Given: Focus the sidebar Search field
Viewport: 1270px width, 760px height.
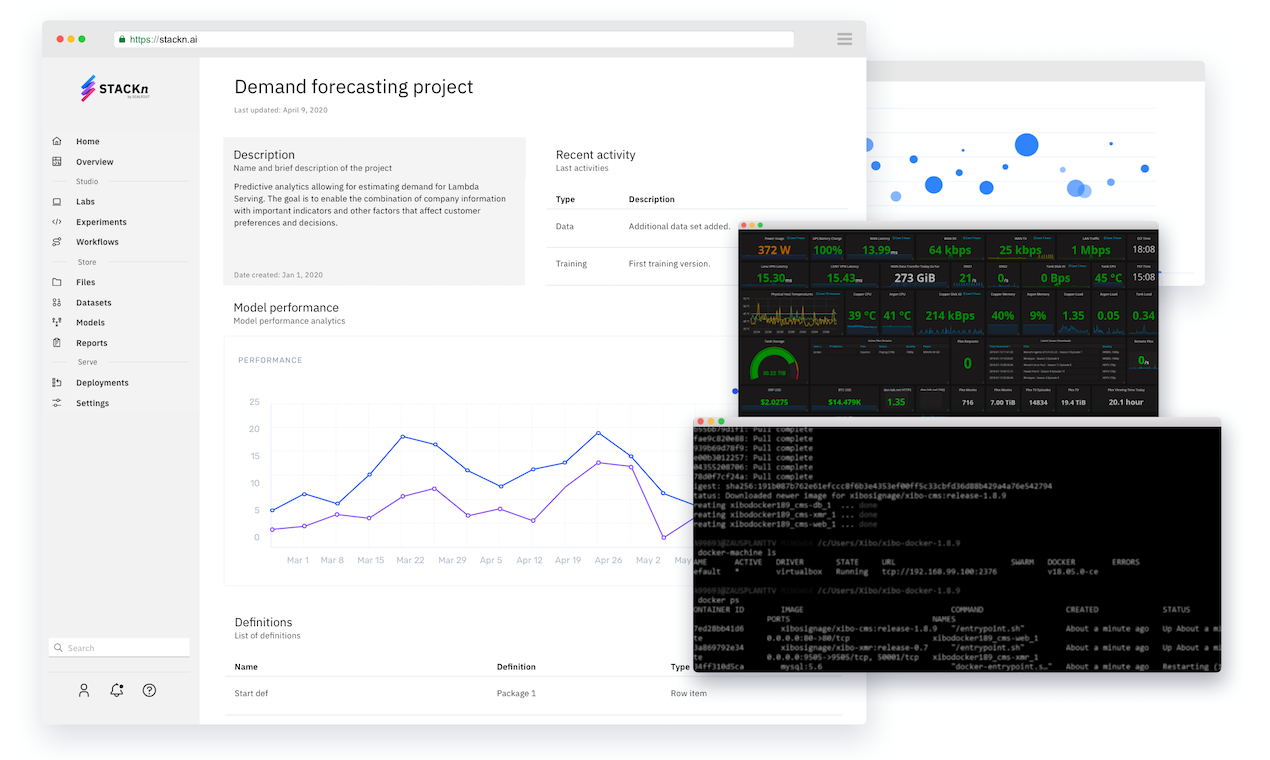Looking at the screenshot, I should click(x=119, y=648).
